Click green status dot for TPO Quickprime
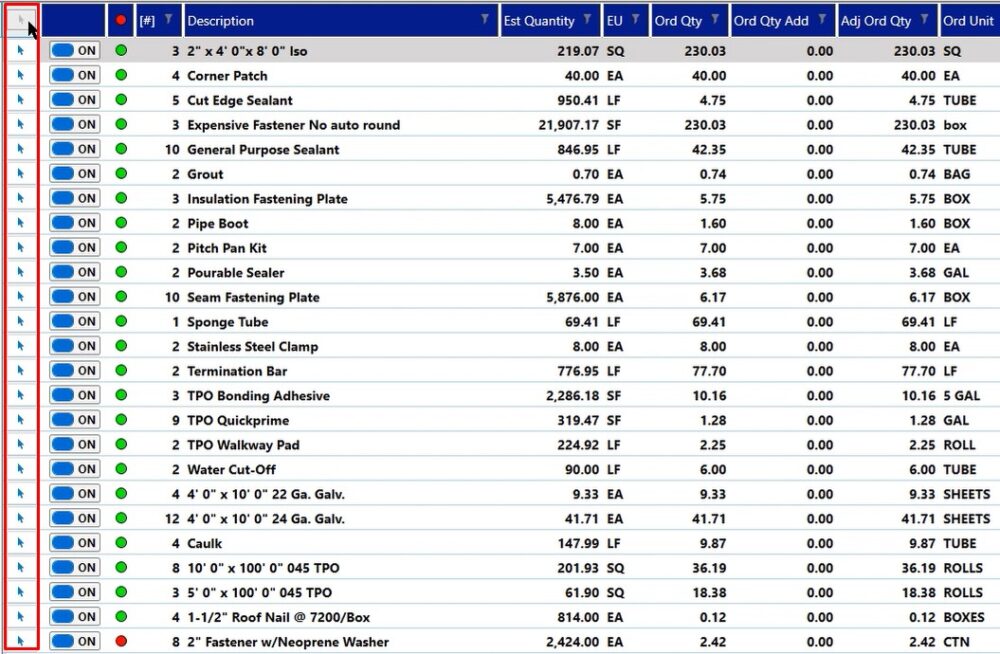Screen dimensions: 1000x654 pos(121,420)
